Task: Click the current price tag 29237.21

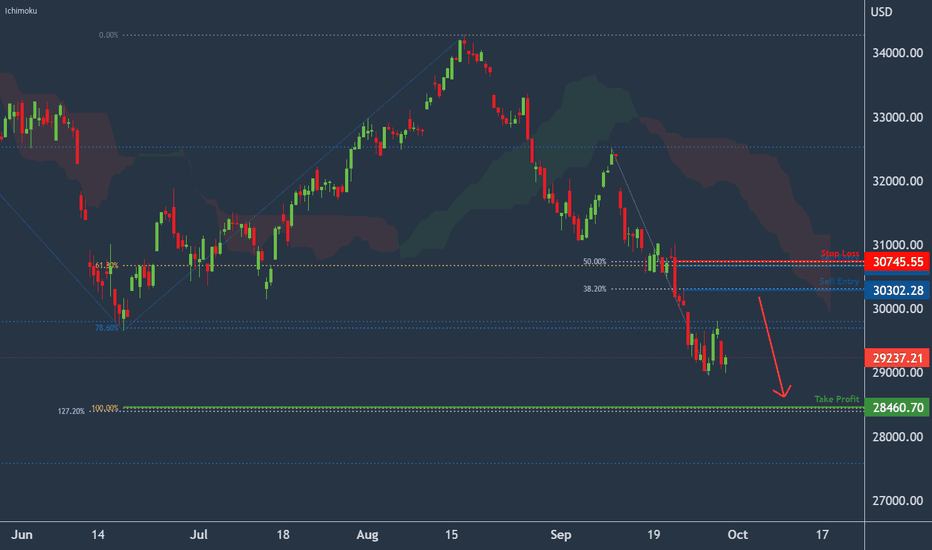Action: click(898, 358)
